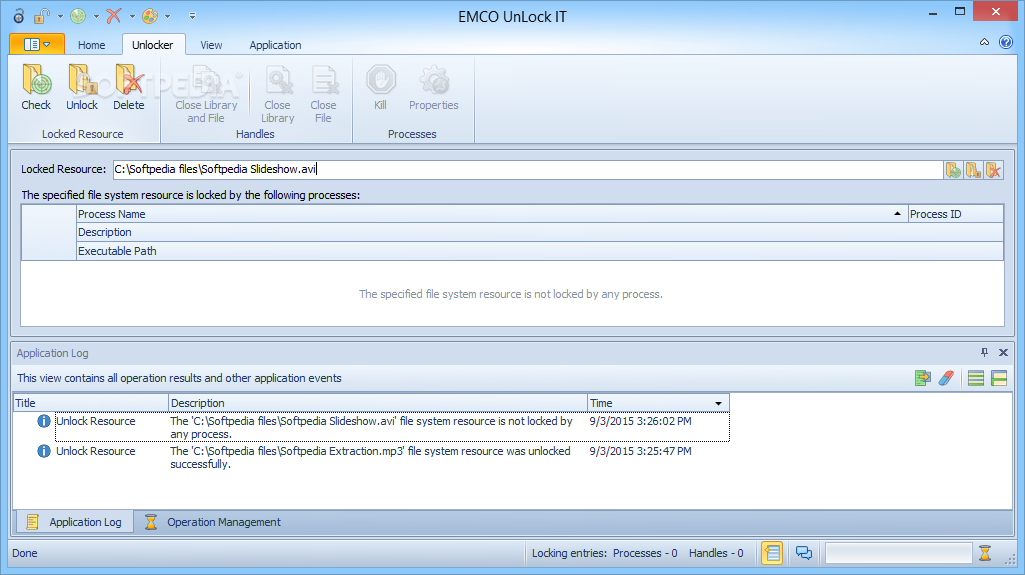Toggle auto-hide pin for Application Log
Viewport: 1025px width, 575px height.
(x=984, y=352)
